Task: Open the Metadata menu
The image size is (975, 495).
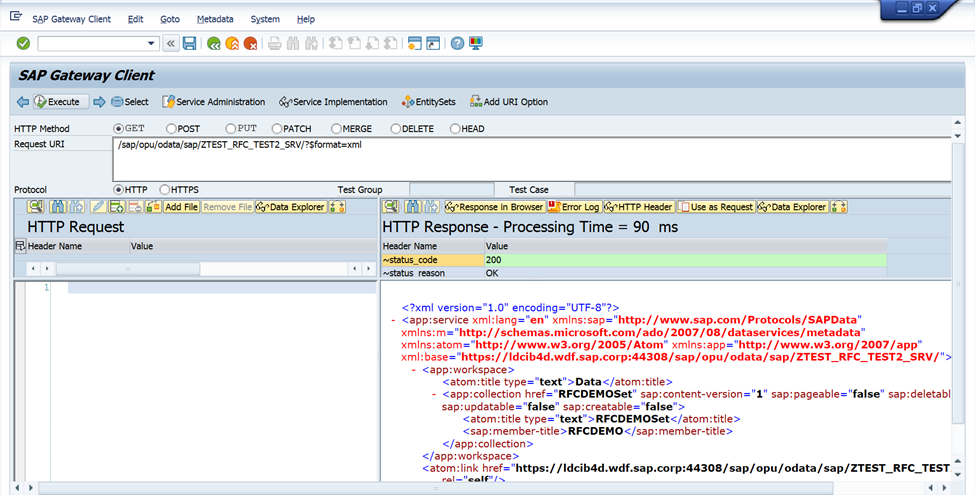Action: tap(215, 19)
